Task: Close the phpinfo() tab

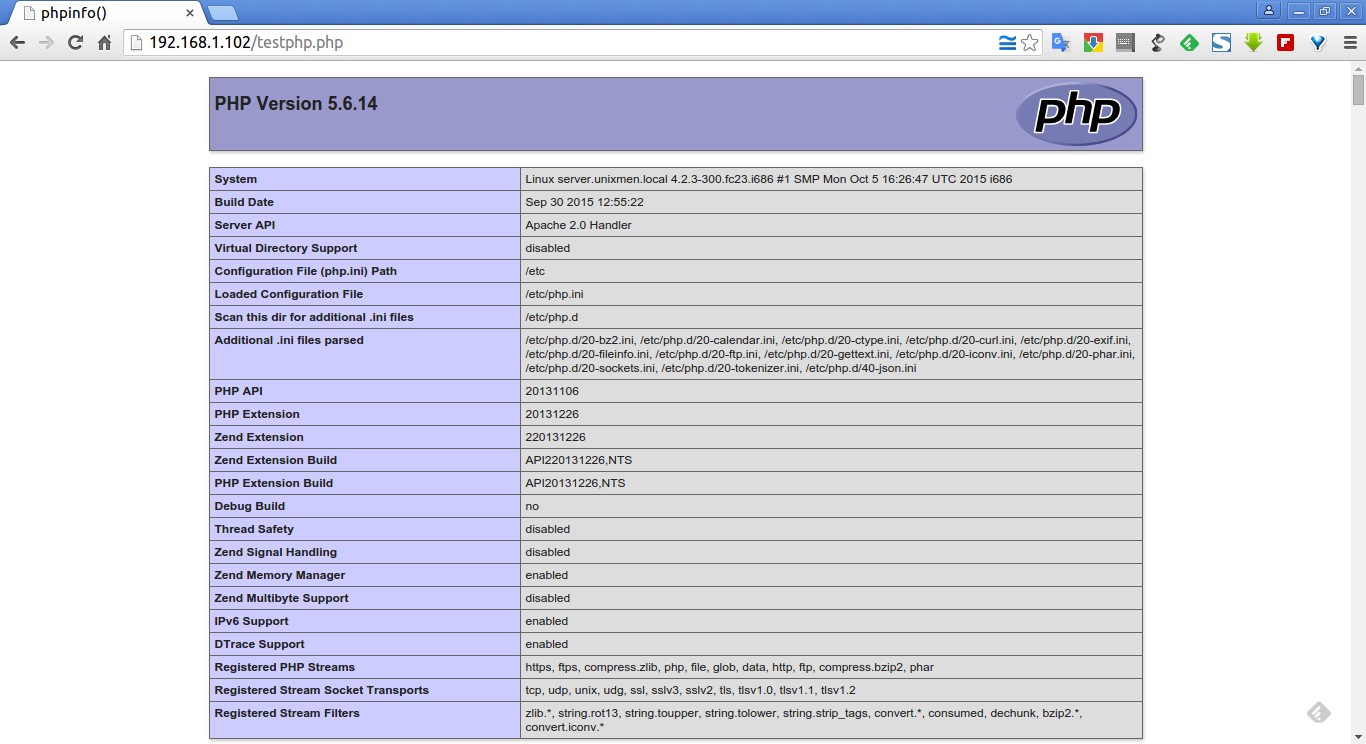Action: coord(190,13)
